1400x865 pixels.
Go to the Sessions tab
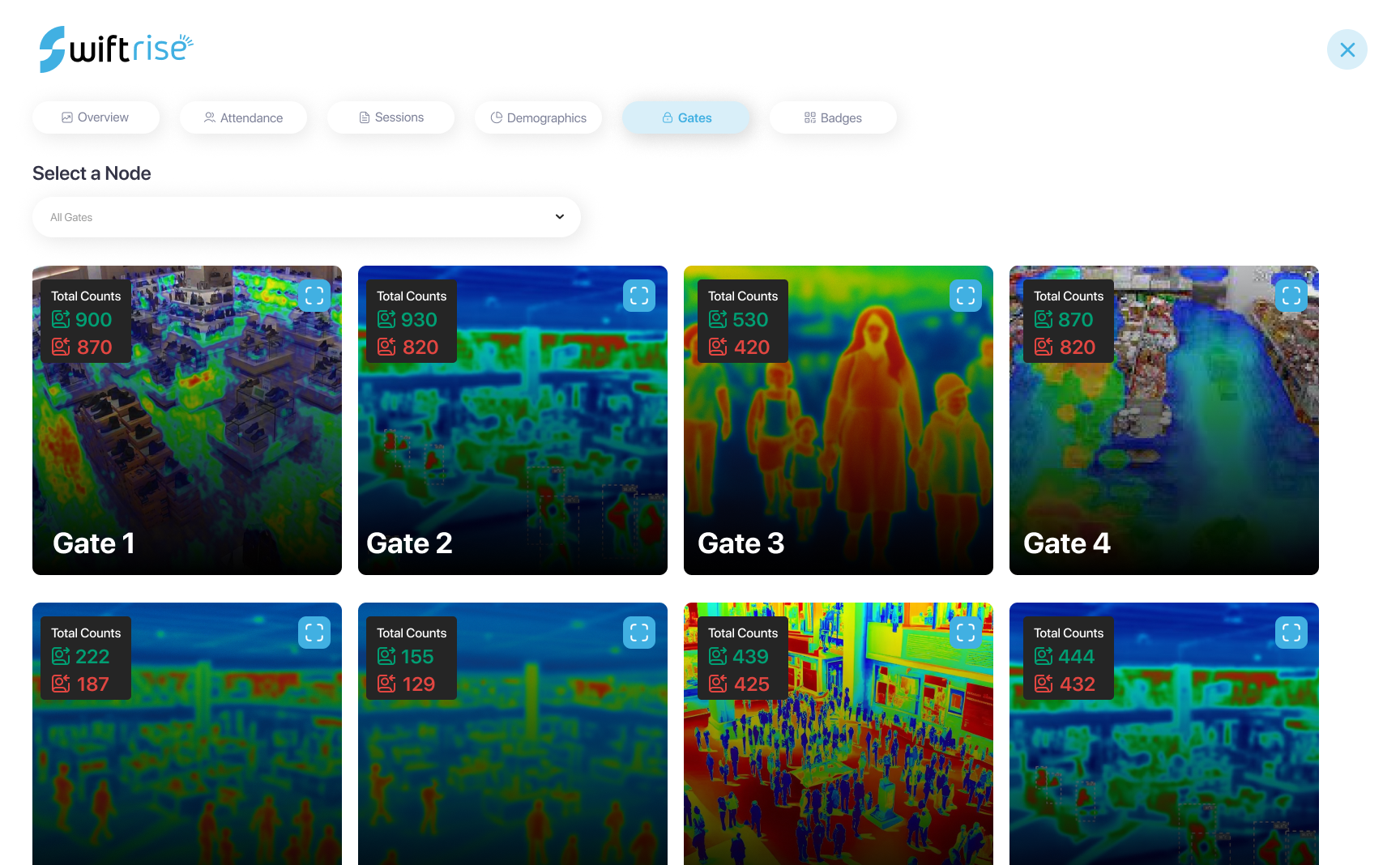coord(391,117)
